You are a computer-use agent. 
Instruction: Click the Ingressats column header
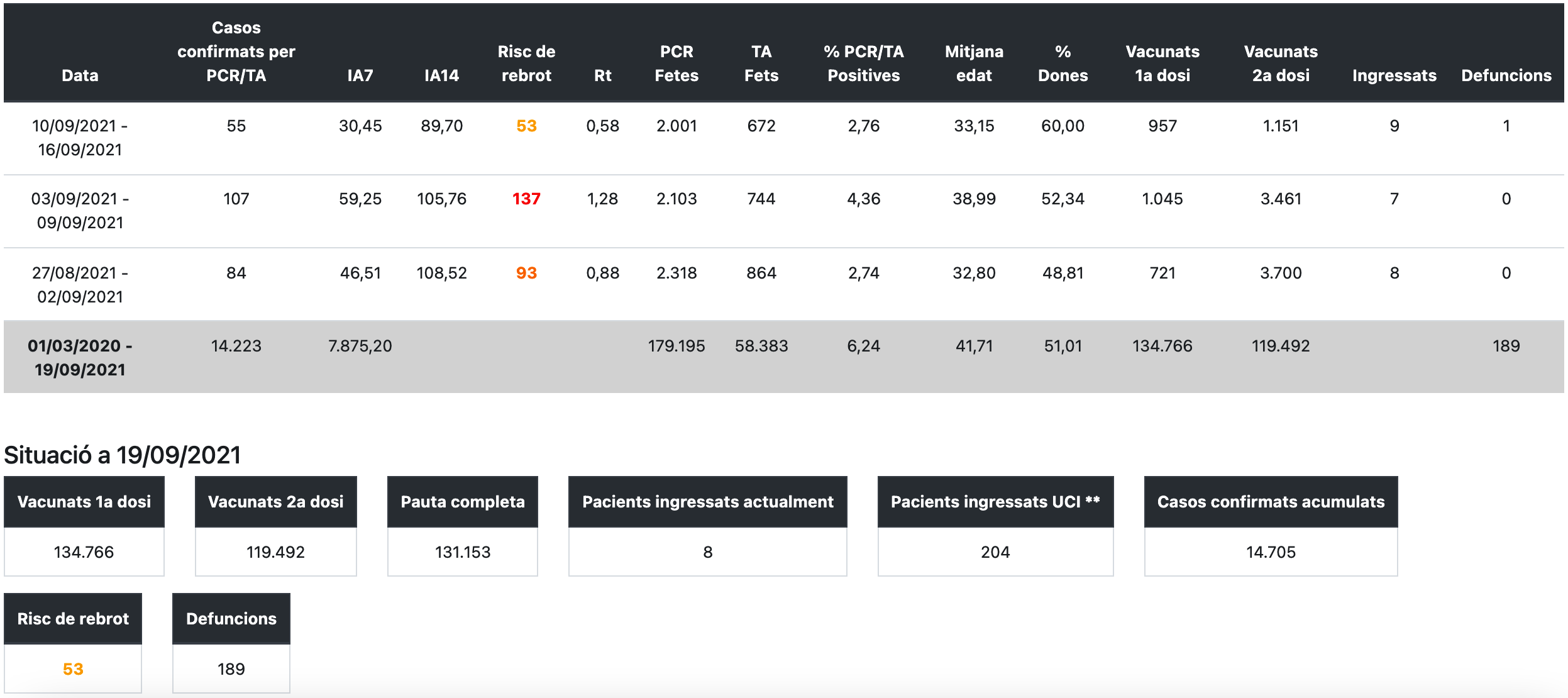1394,75
